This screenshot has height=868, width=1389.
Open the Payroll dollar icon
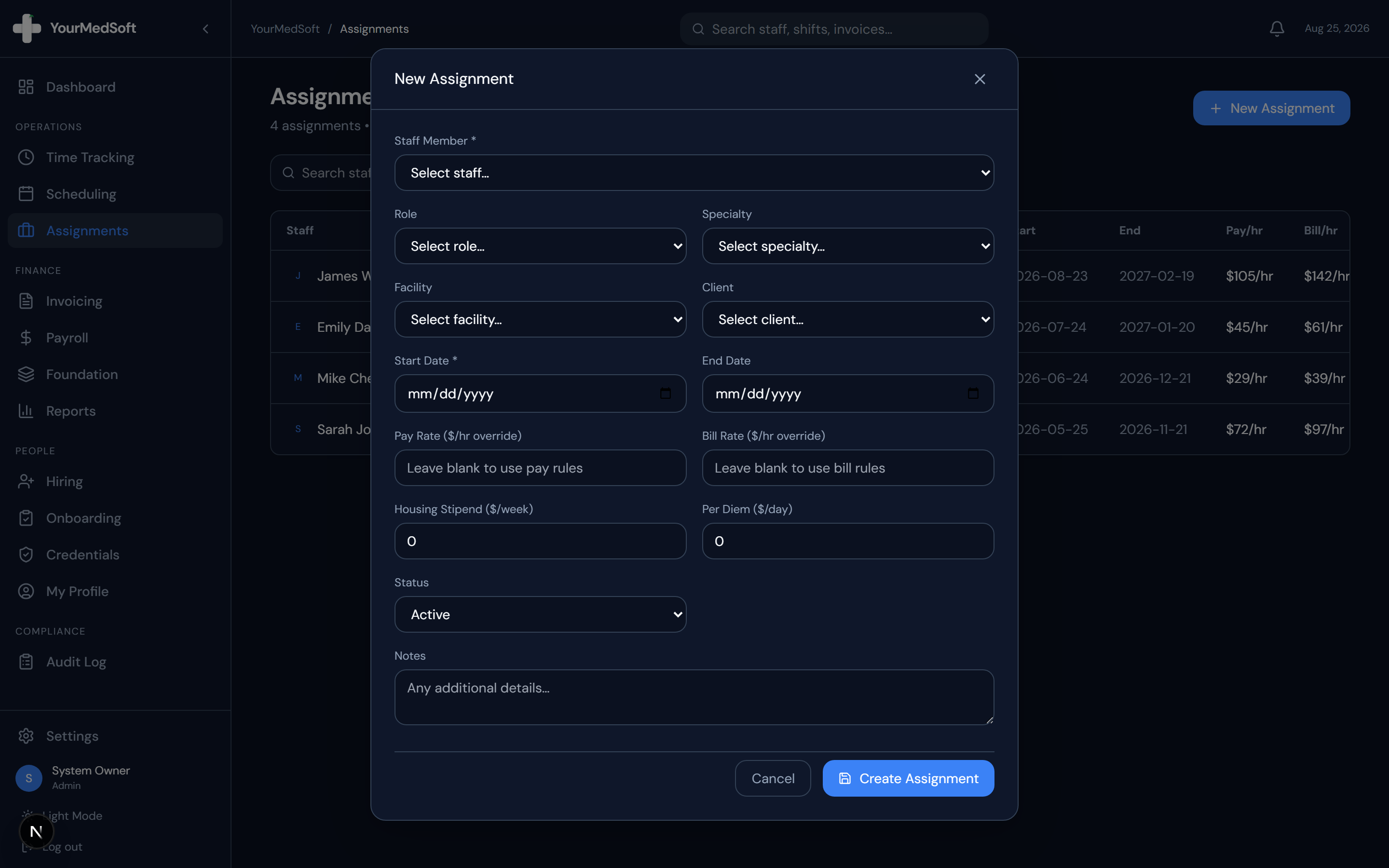(26, 338)
